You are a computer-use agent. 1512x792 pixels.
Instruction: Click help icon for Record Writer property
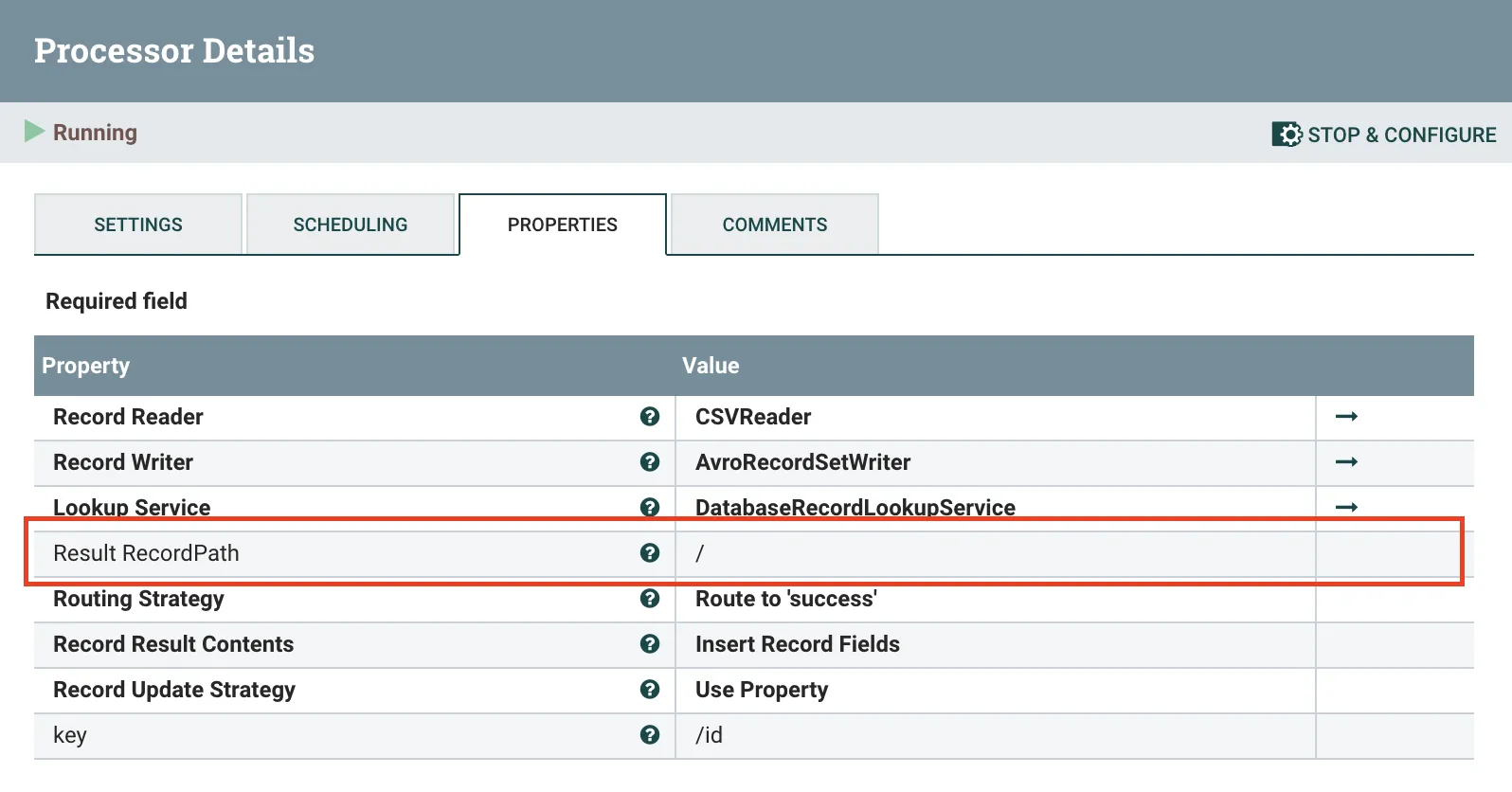coord(650,462)
